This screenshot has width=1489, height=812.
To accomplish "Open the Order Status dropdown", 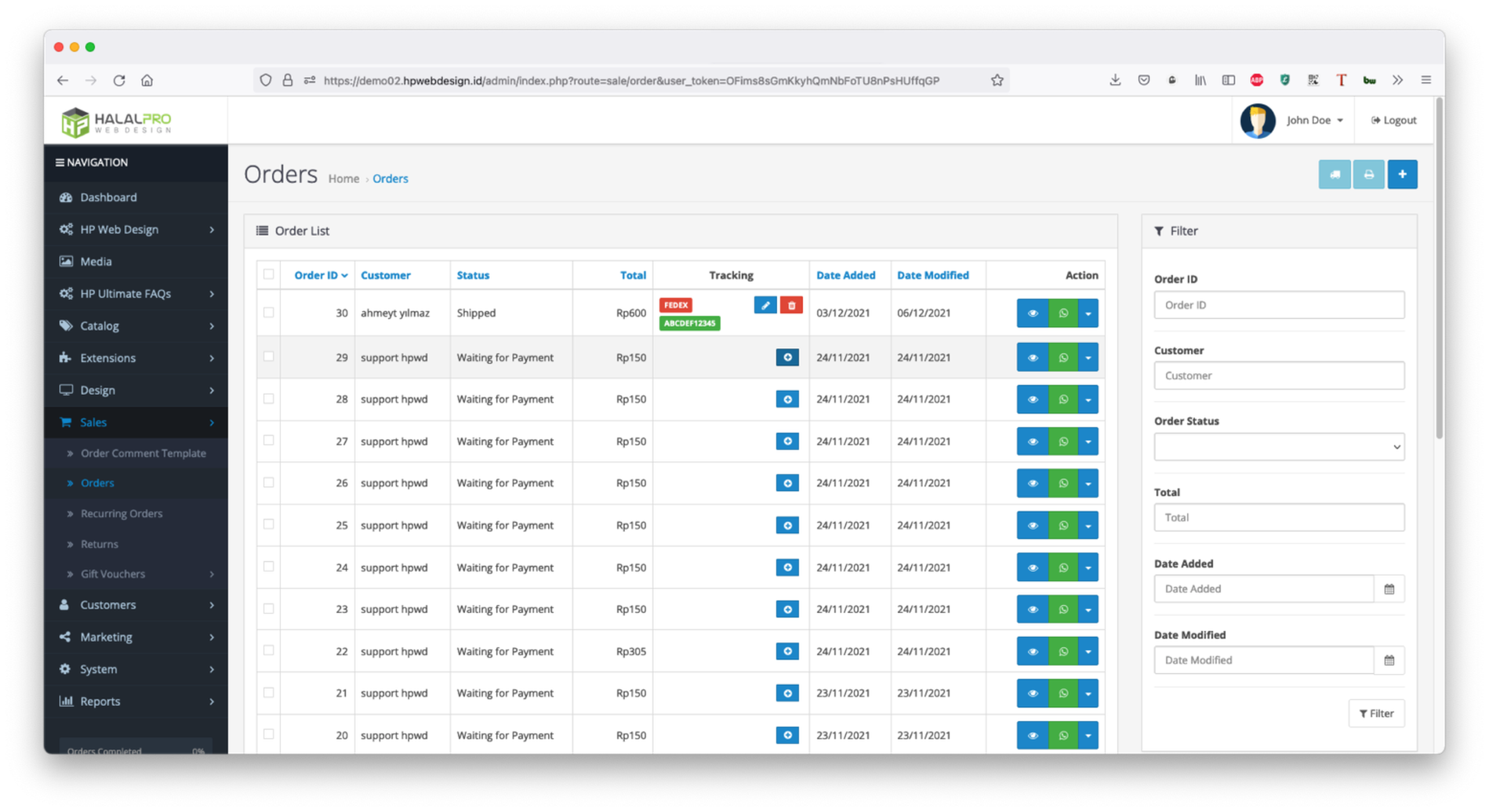I will (x=1278, y=447).
